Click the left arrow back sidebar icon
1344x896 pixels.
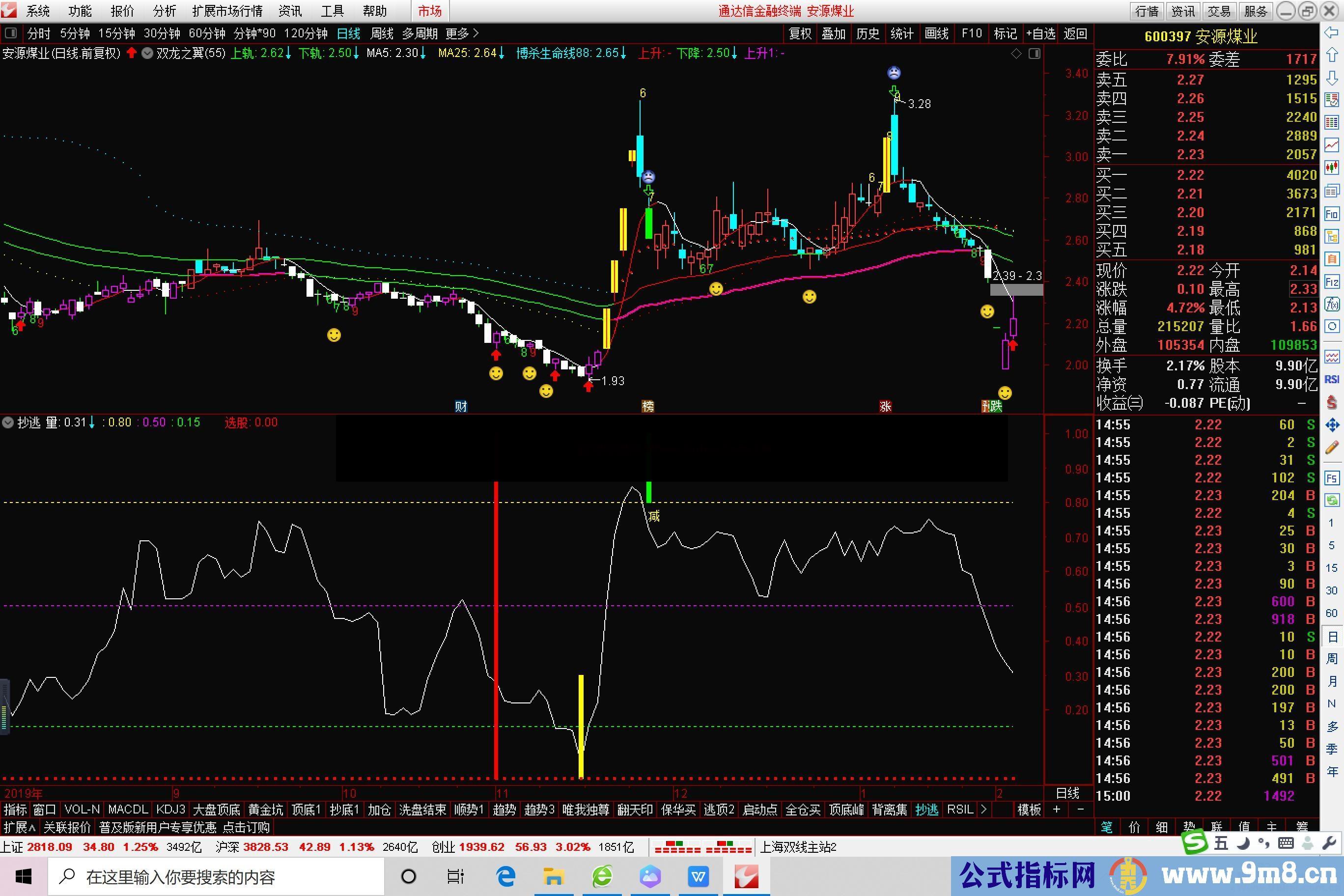(1332, 33)
